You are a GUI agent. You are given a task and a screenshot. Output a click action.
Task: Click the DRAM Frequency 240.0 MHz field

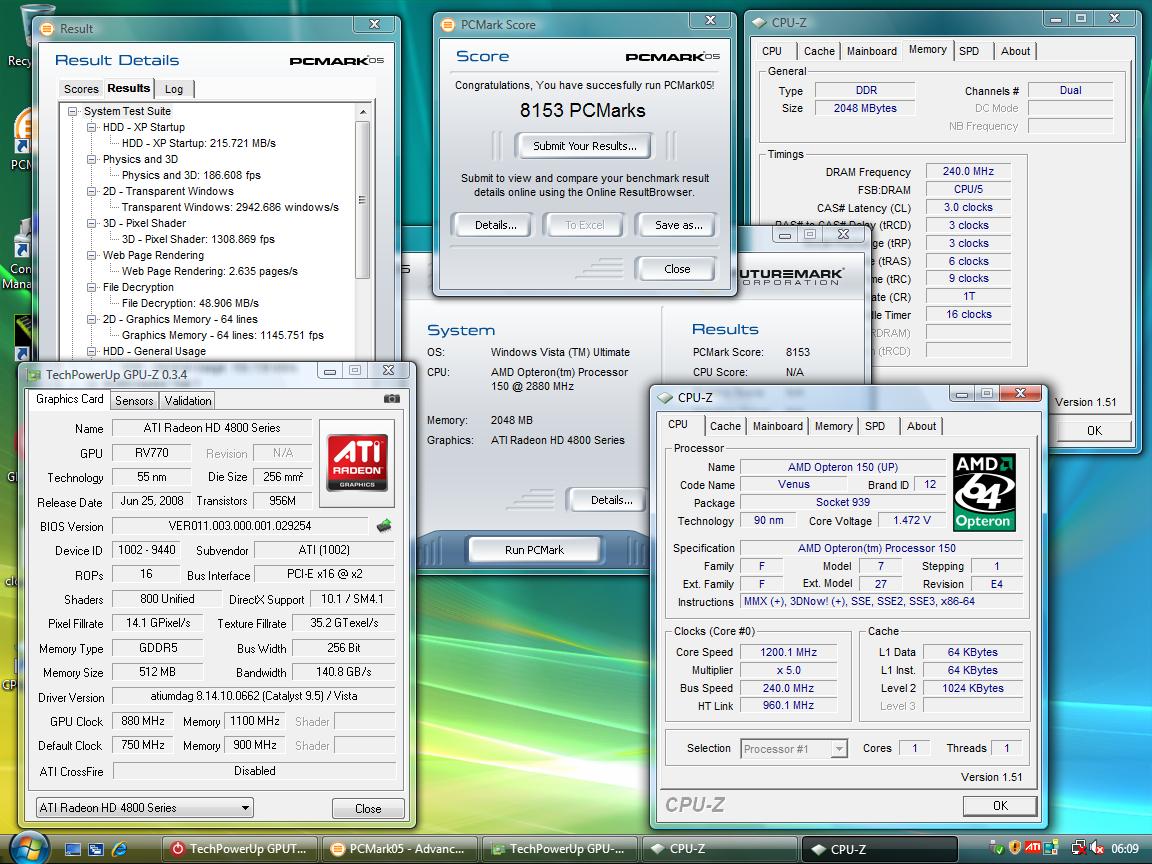coord(968,171)
